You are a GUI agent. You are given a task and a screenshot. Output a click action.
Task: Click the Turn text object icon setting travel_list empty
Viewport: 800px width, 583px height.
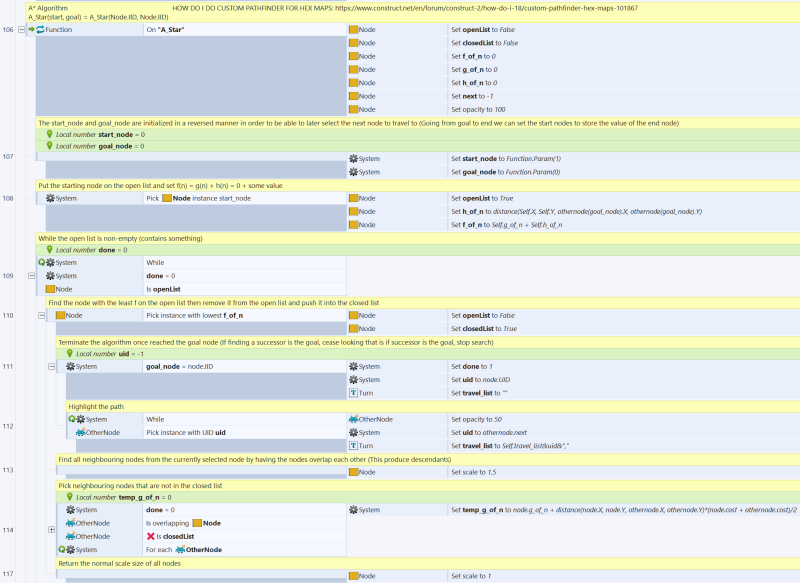[x=353, y=393]
